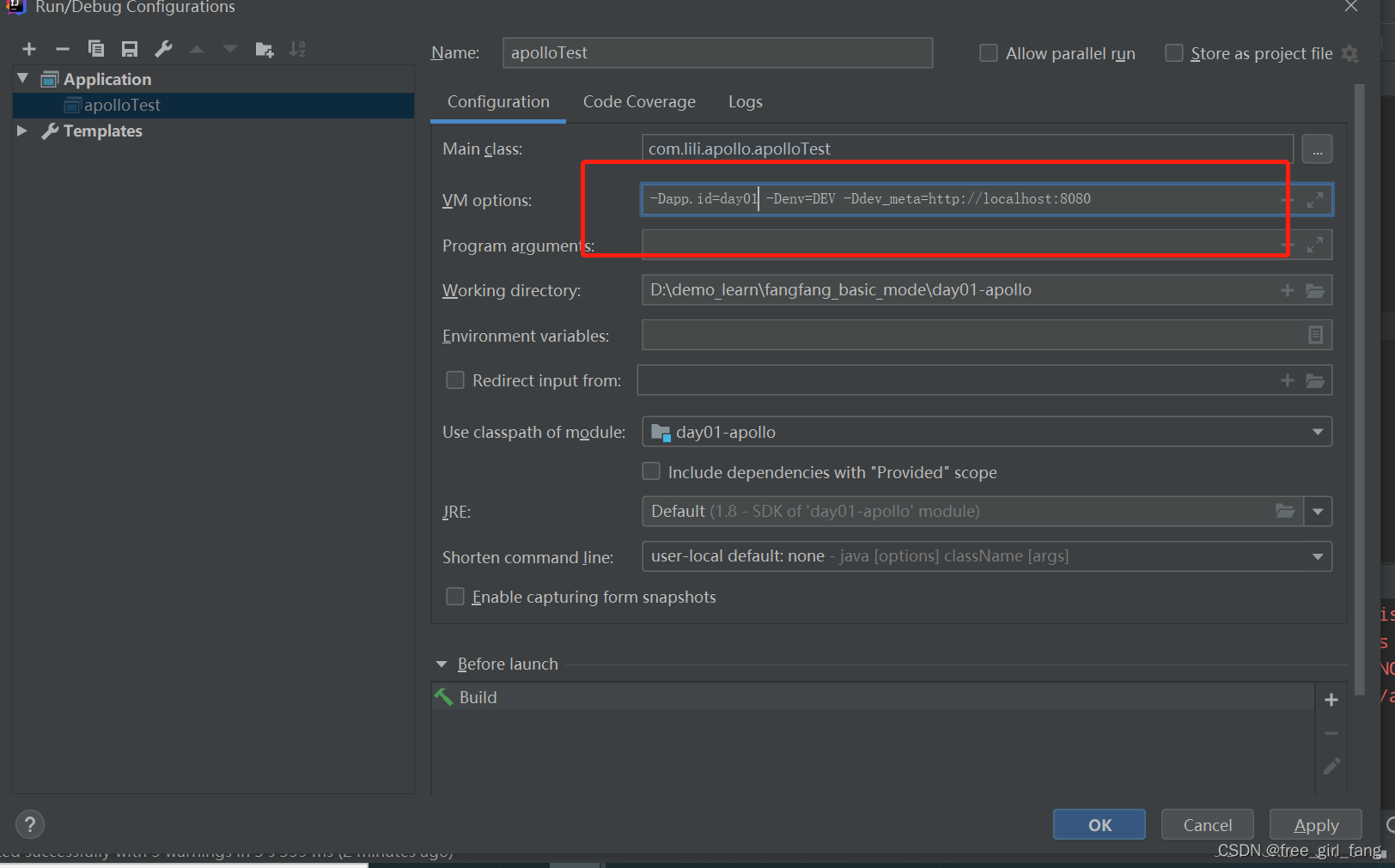
Task: Apply the configuration changes
Action: click(x=1316, y=824)
